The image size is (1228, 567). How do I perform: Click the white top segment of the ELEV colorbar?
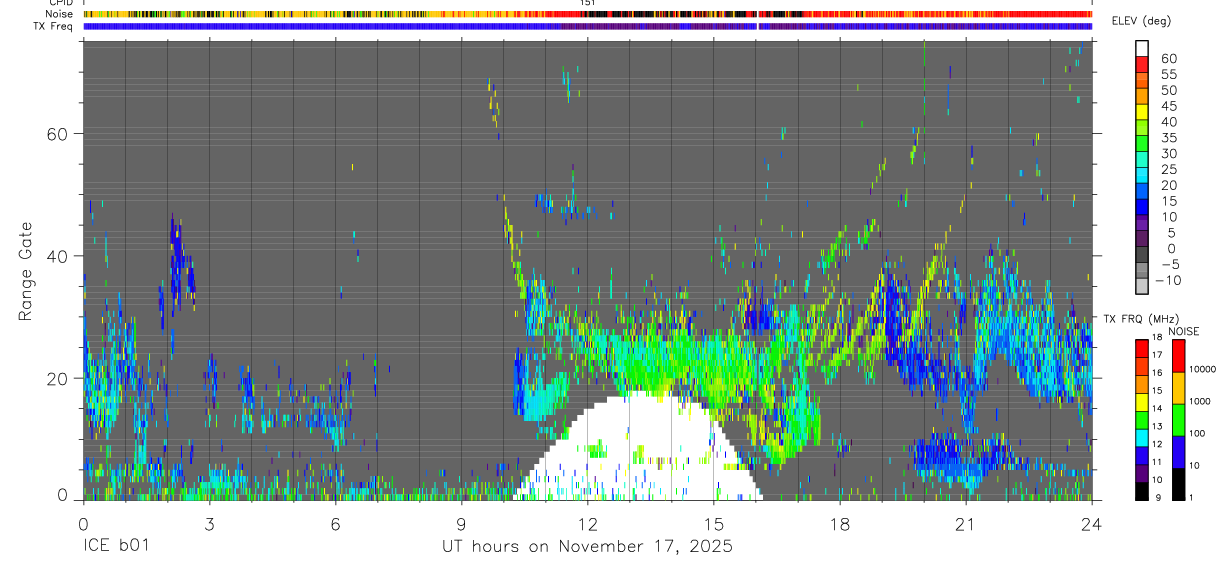(x=1141, y=48)
